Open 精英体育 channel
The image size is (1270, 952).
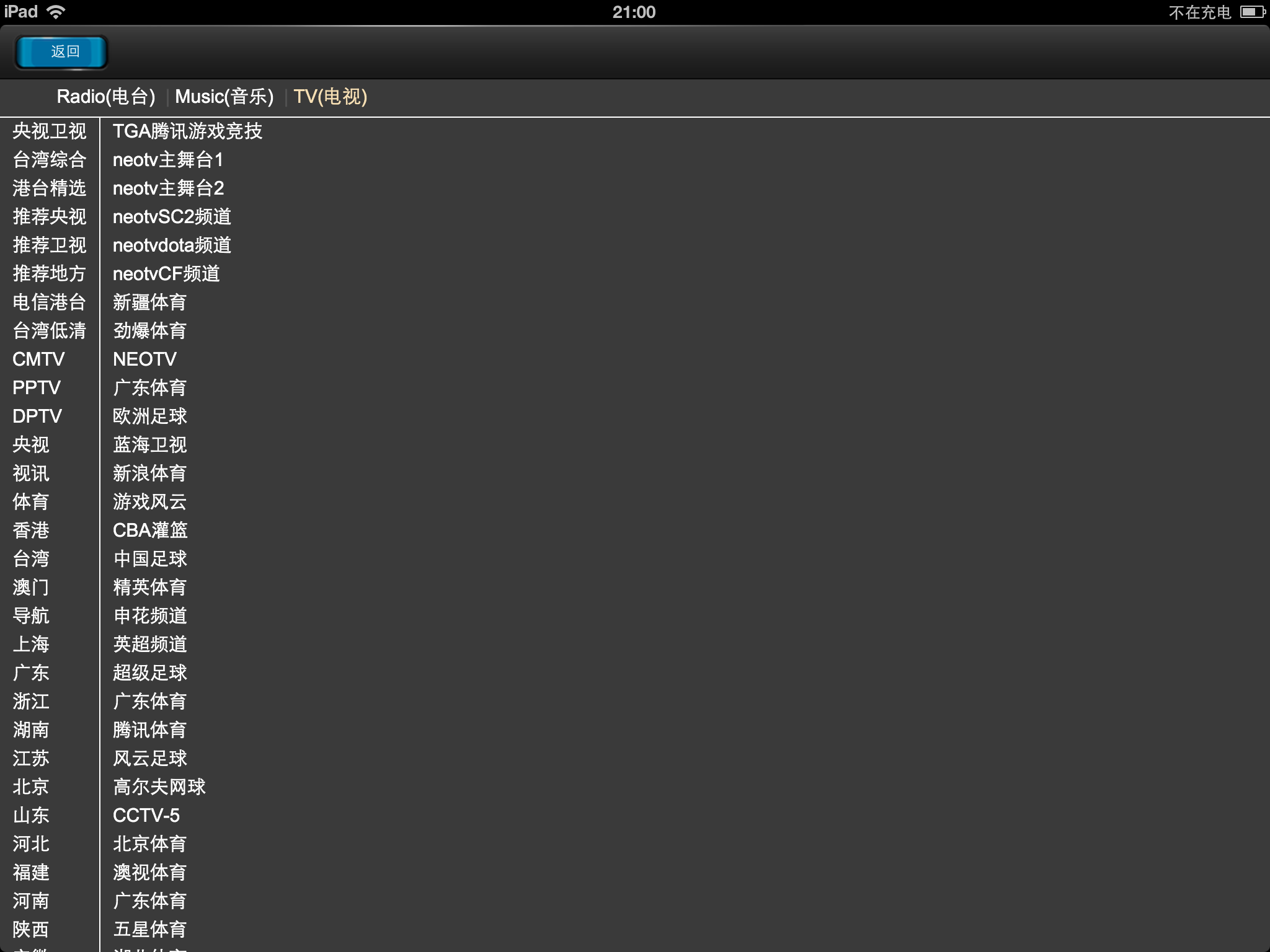150,588
